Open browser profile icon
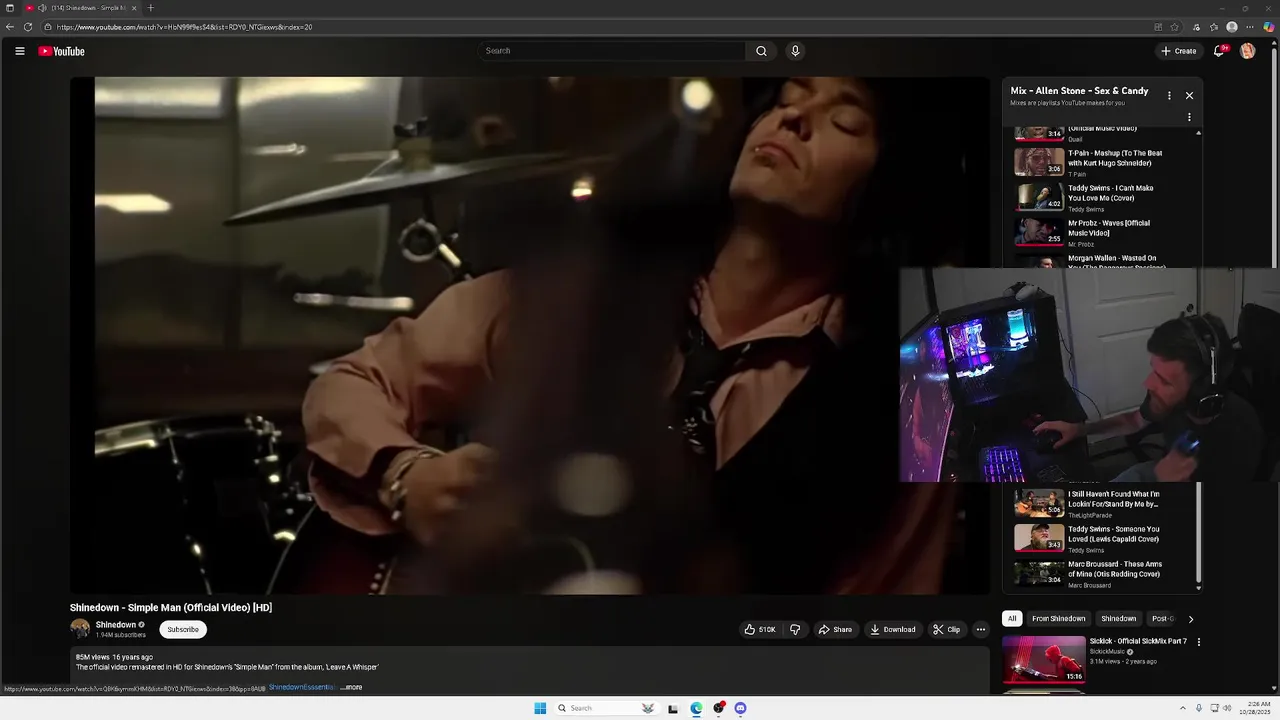Viewport: 1280px width, 720px height. coord(1232,27)
